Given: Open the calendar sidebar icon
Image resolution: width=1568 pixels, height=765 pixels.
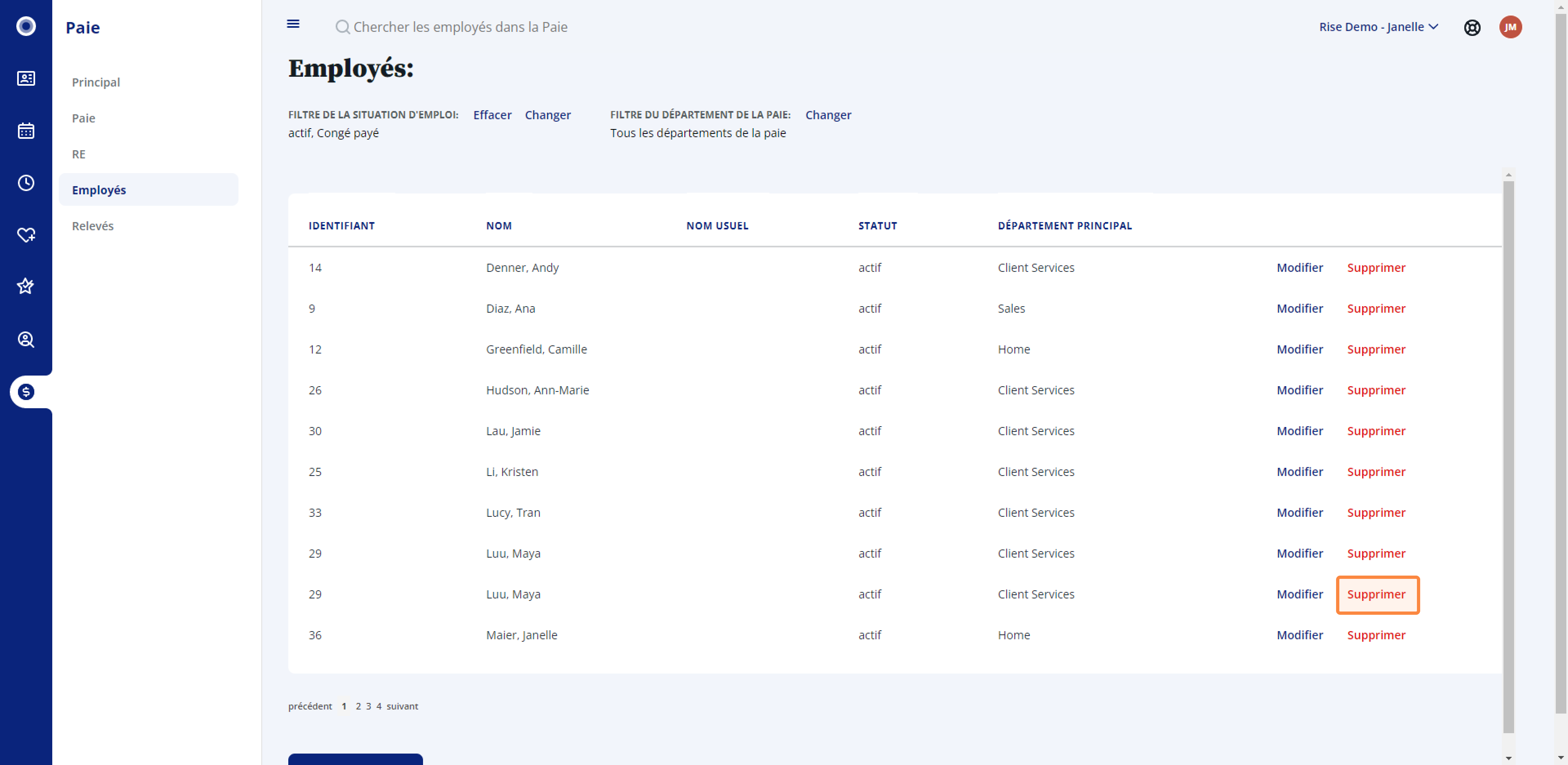Looking at the screenshot, I should pos(26,131).
